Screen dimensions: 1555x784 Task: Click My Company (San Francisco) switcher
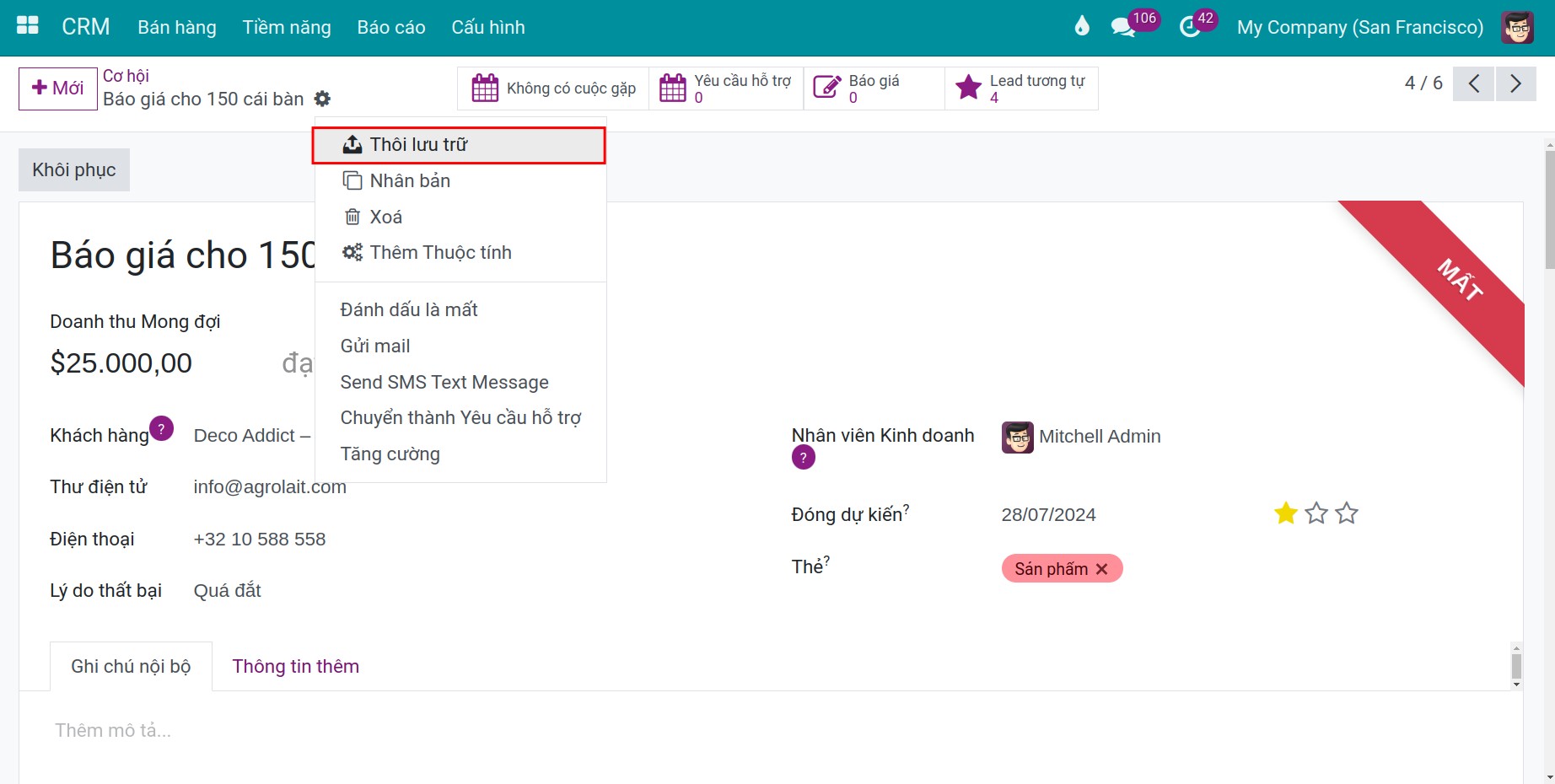[x=1360, y=27]
